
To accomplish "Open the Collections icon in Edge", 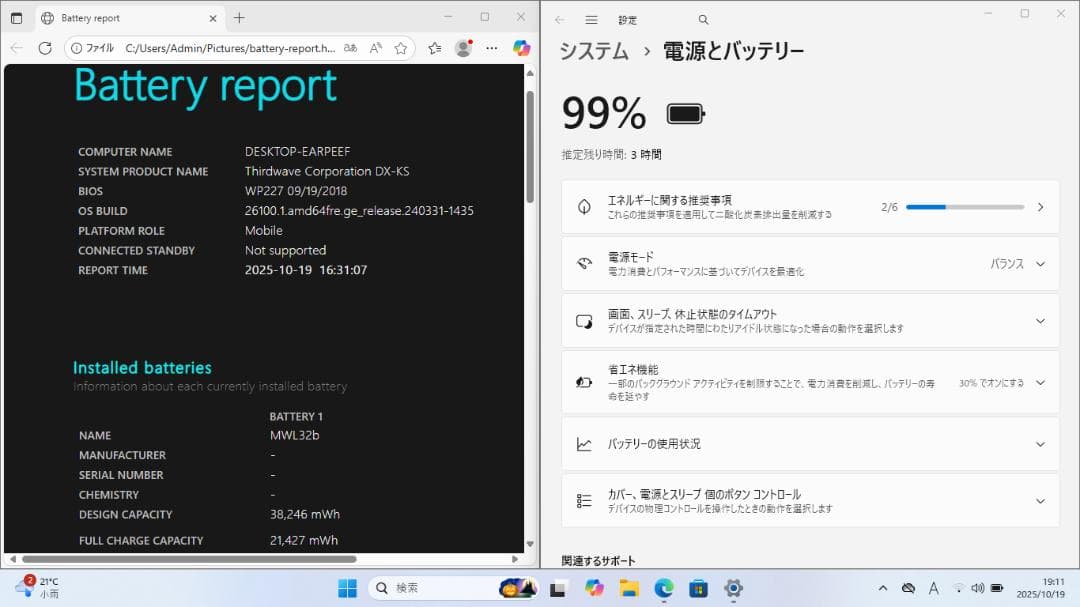I will 434,48.
